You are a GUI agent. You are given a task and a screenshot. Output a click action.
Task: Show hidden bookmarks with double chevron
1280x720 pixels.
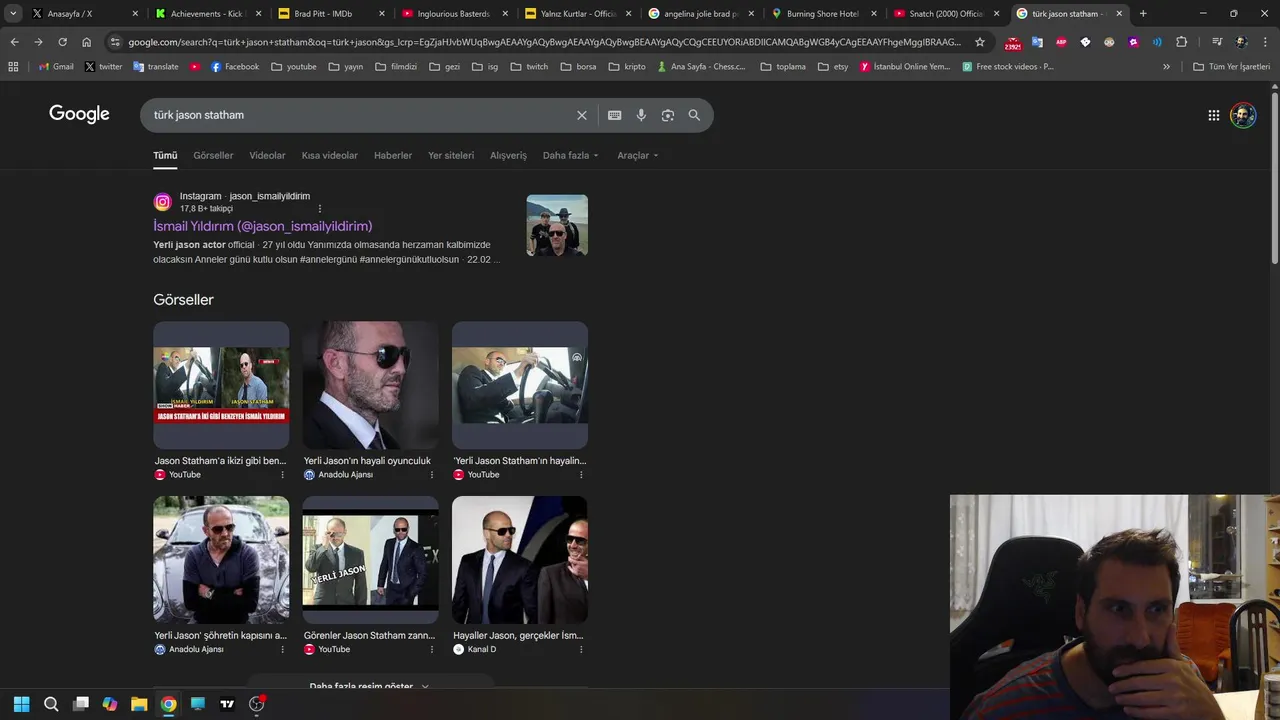coord(1166,66)
